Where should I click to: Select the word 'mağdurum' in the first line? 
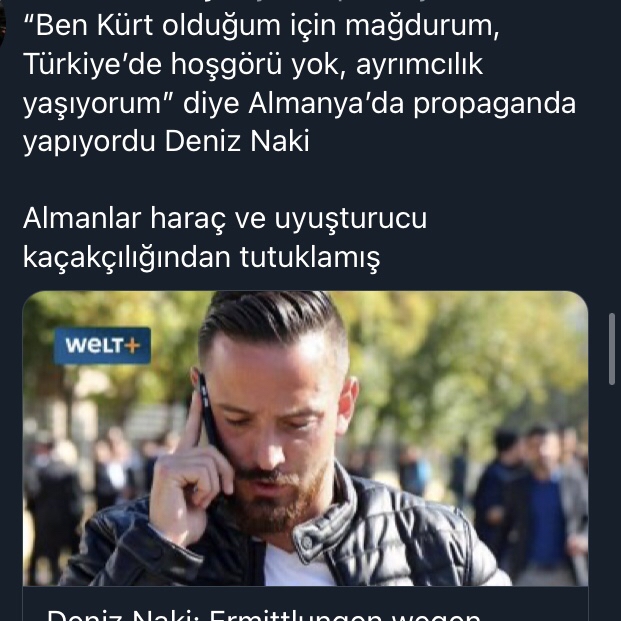(x=422, y=27)
